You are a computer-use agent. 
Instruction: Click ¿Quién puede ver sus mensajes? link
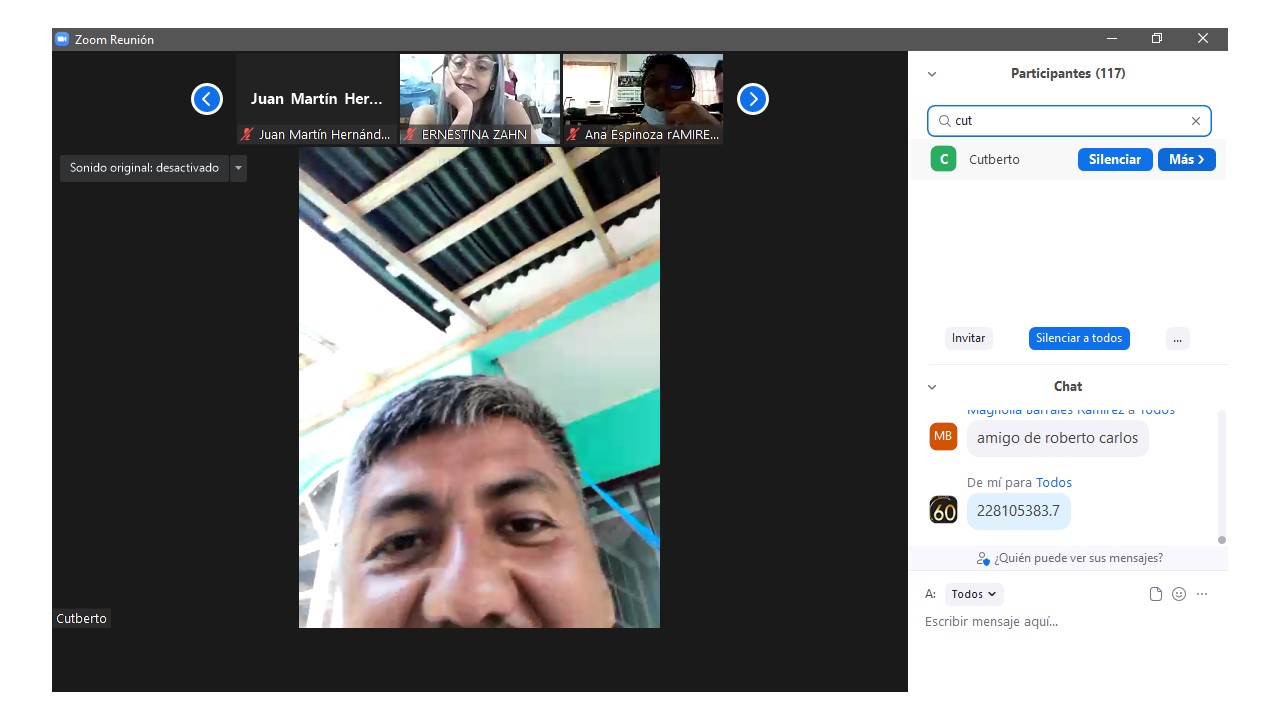pos(1070,558)
